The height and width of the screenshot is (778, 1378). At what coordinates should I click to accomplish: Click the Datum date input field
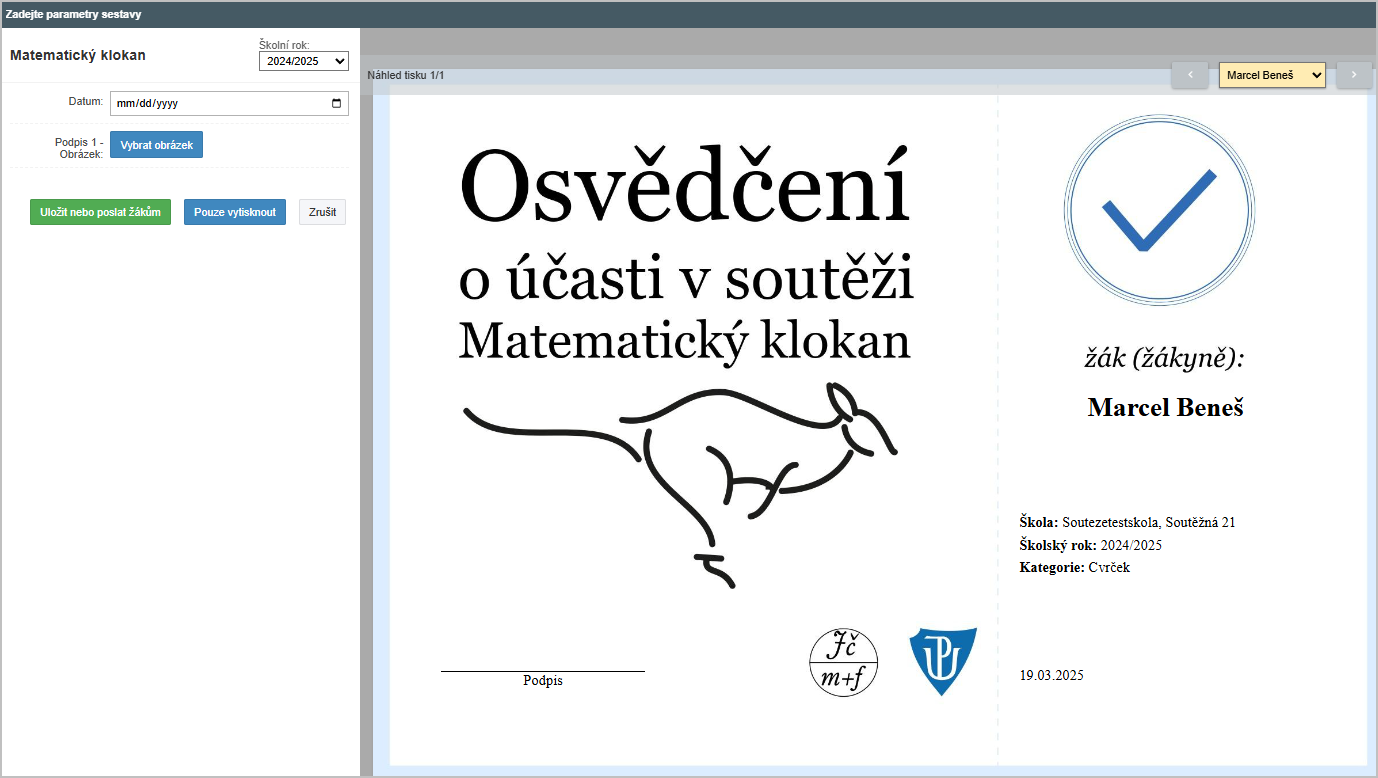pyautogui.click(x=229, y=103)
